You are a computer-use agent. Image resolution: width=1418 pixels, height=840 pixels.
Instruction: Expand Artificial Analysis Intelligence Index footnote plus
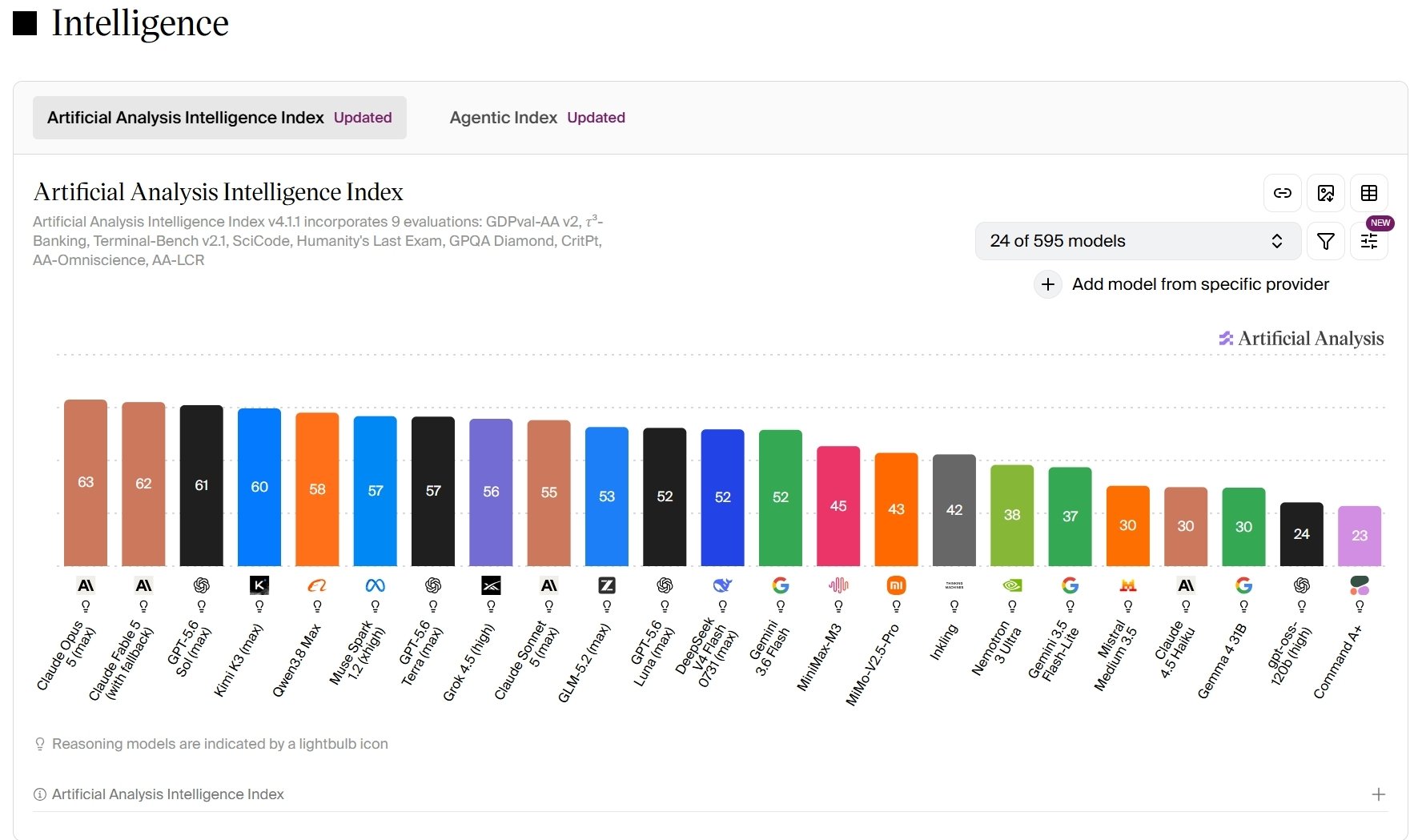coord(1378,794)
